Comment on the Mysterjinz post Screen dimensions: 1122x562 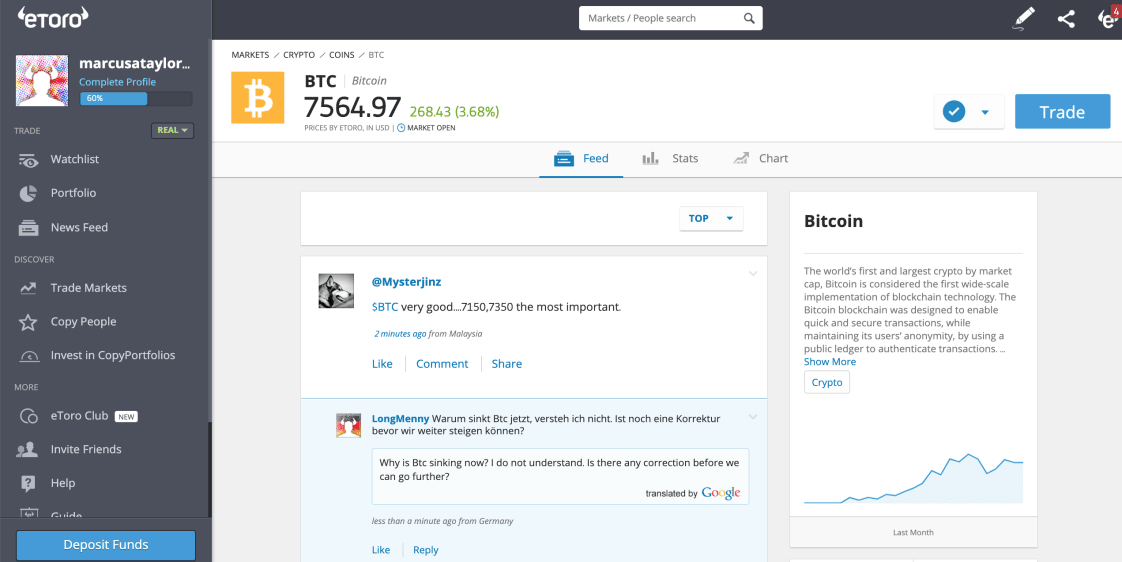442,364
